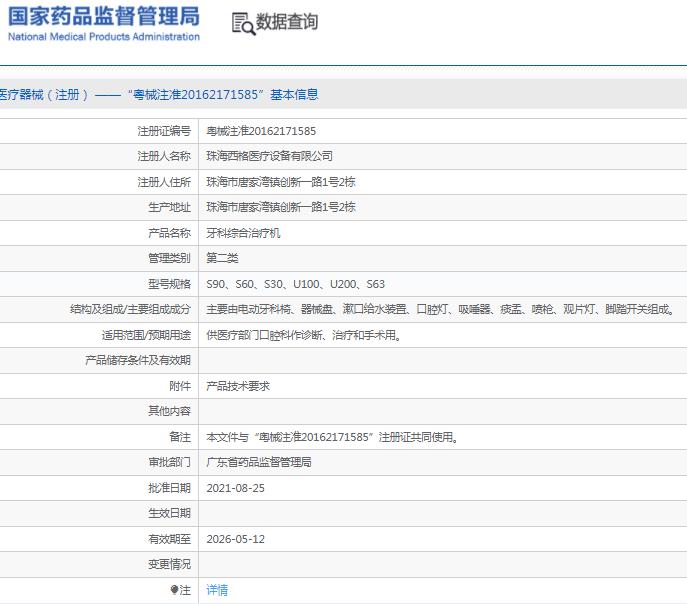Click the 数据查询 magnifier document icon
This screenshot has height=604, width=687.
[243, 24]
